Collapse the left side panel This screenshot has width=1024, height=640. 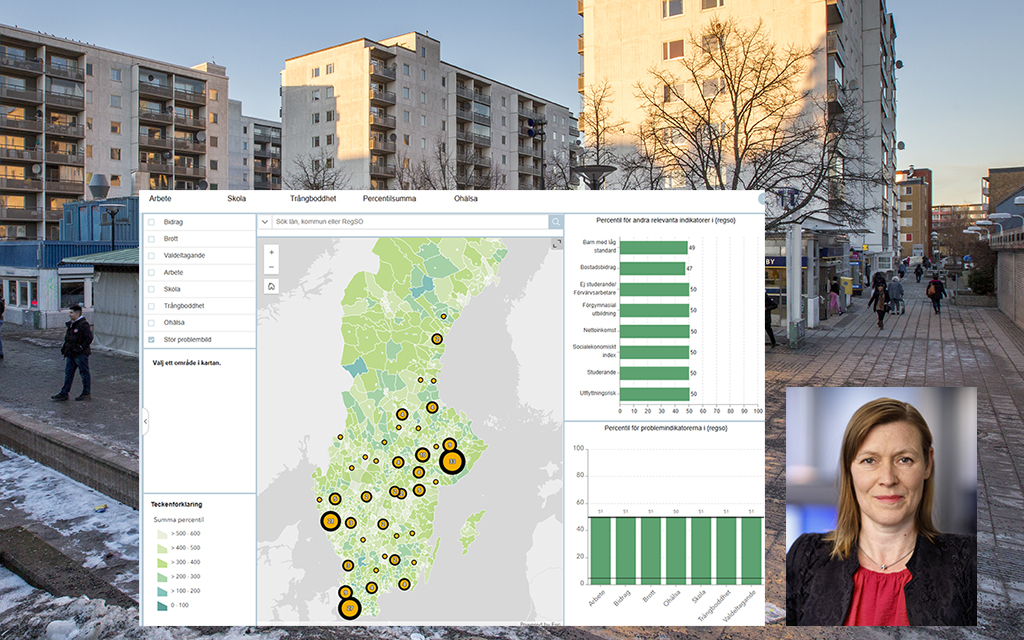click(x=146, y=421)
